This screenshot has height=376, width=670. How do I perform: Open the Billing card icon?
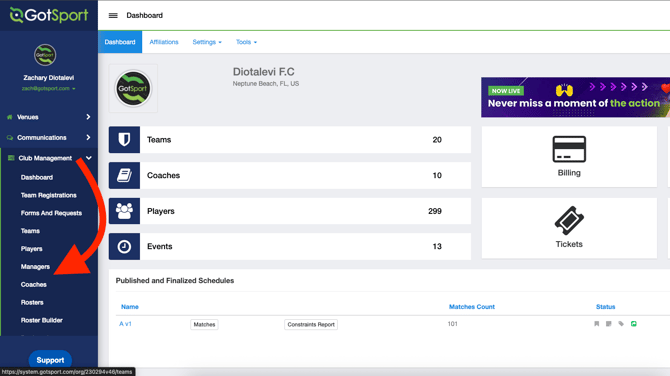click(569, 149)
